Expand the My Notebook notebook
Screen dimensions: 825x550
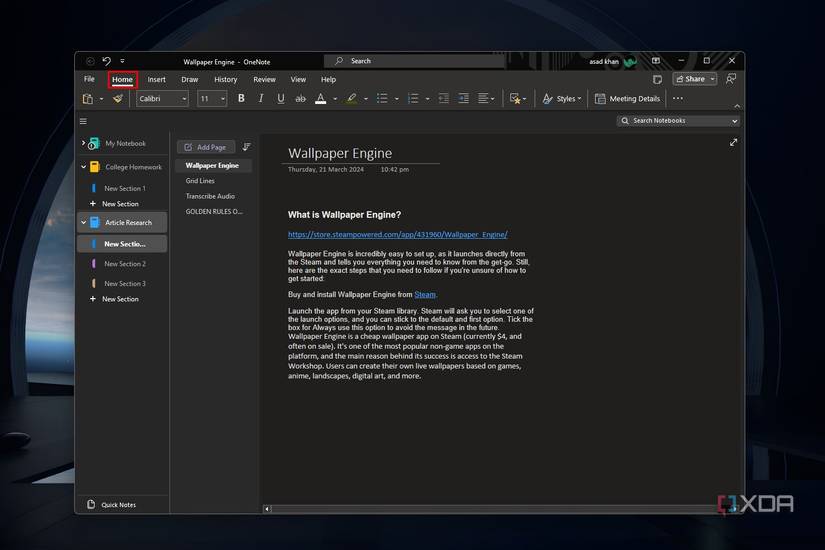(83, 143)
